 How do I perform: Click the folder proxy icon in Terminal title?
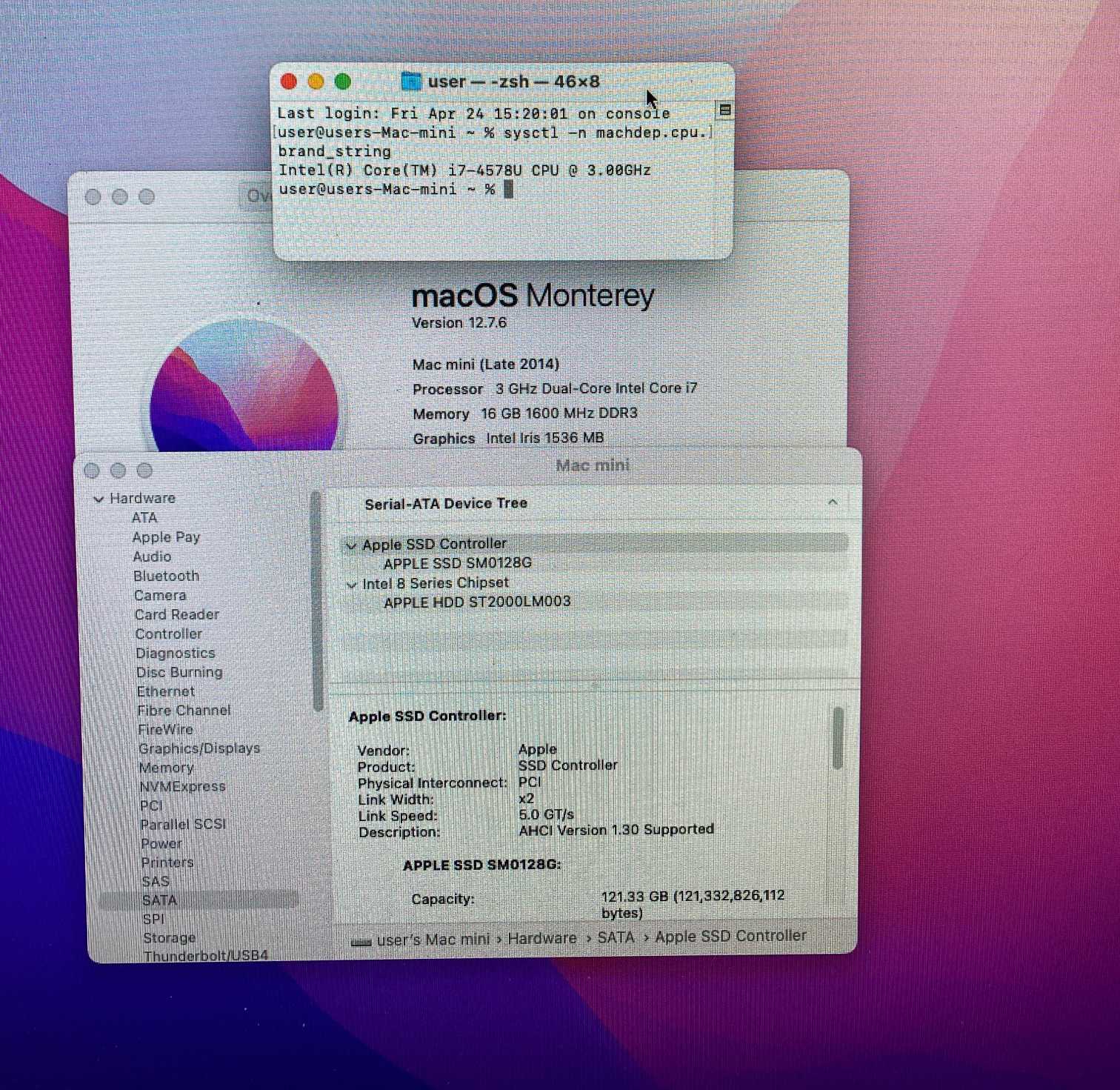click(x=411, y=82)
